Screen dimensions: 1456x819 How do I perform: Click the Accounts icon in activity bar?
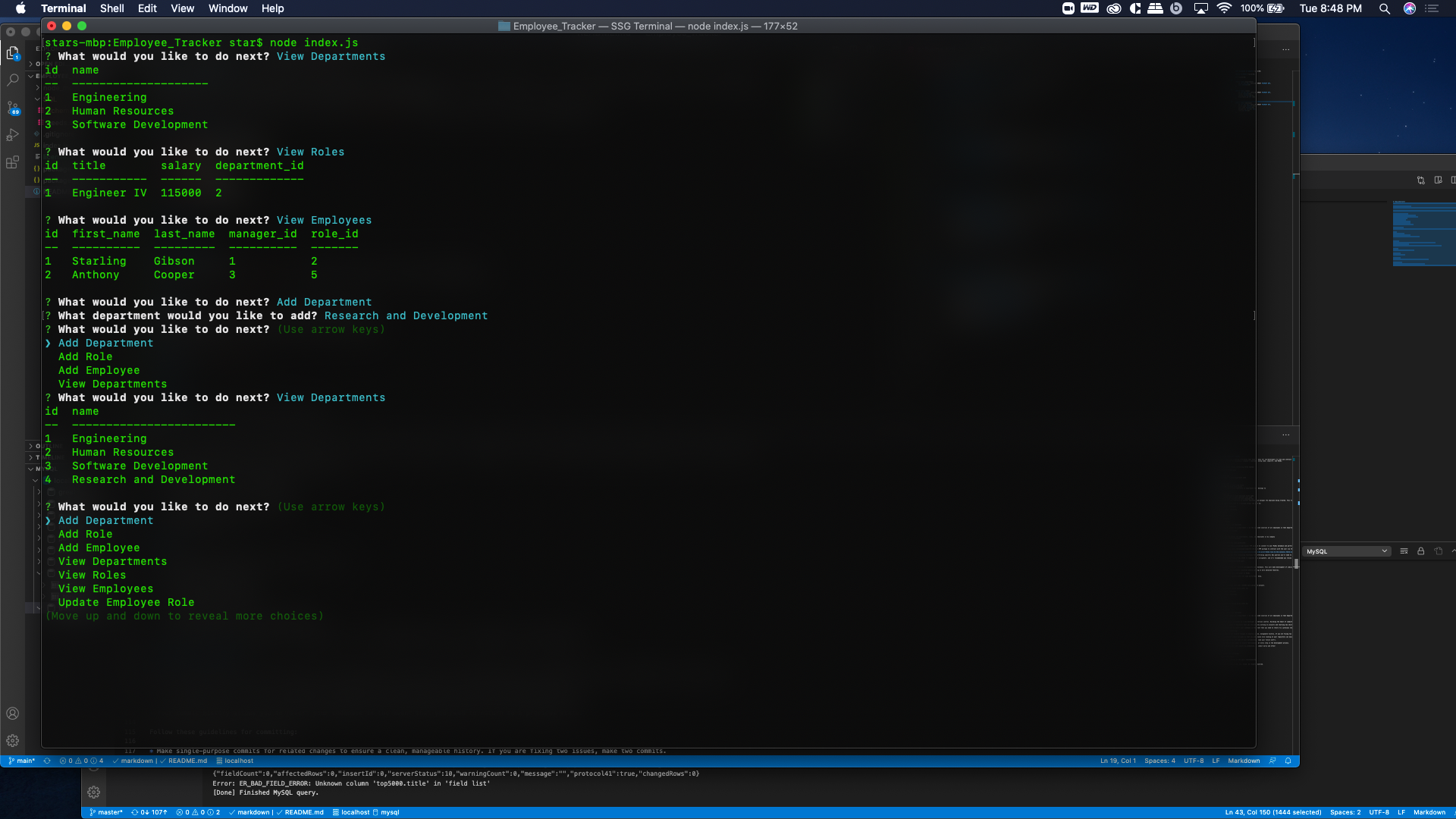[12, 714]
